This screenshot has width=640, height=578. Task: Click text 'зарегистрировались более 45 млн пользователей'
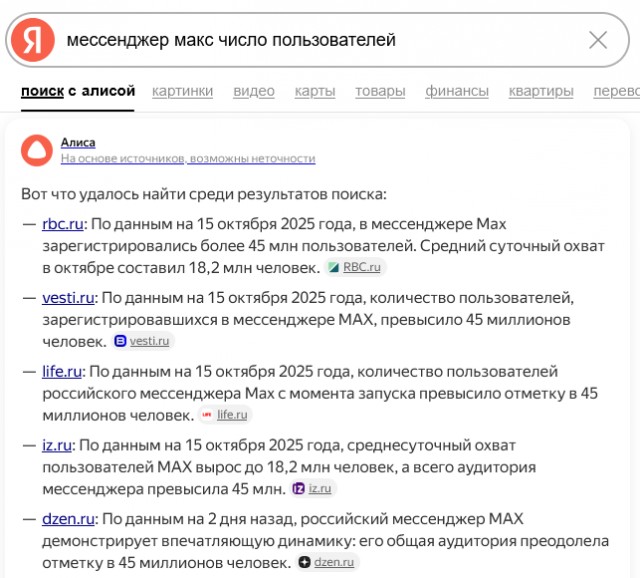229,246
